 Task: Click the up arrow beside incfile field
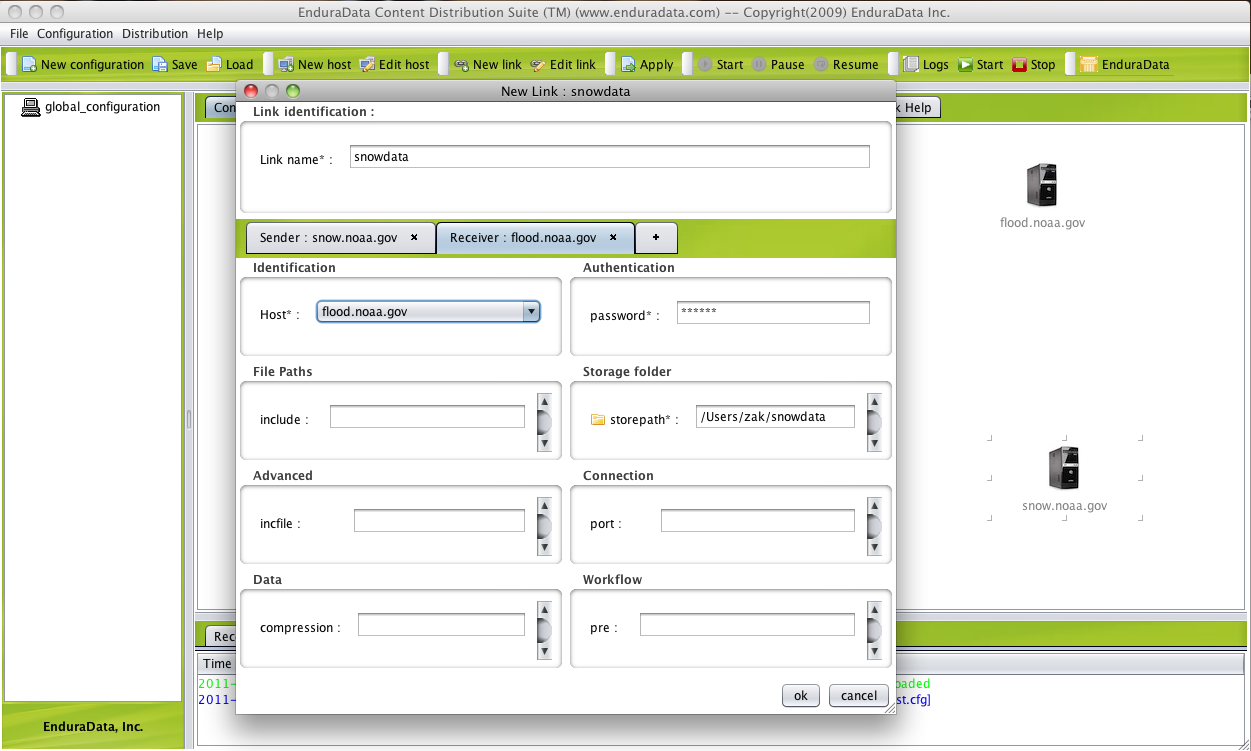(x=544, y=505)
